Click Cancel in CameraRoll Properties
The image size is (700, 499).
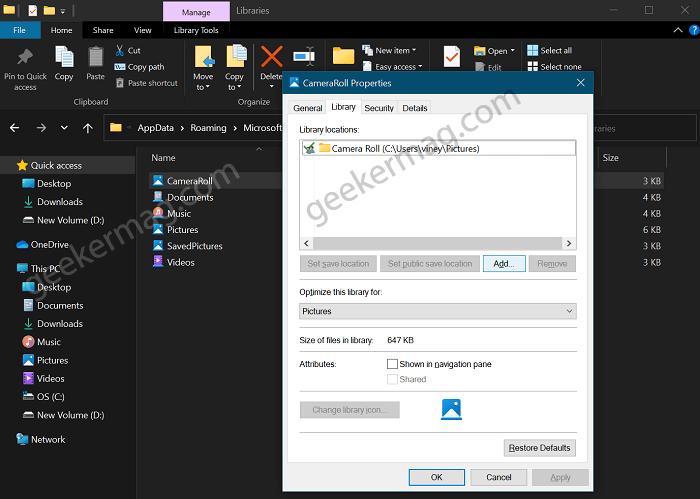click(x=499, y=477)
